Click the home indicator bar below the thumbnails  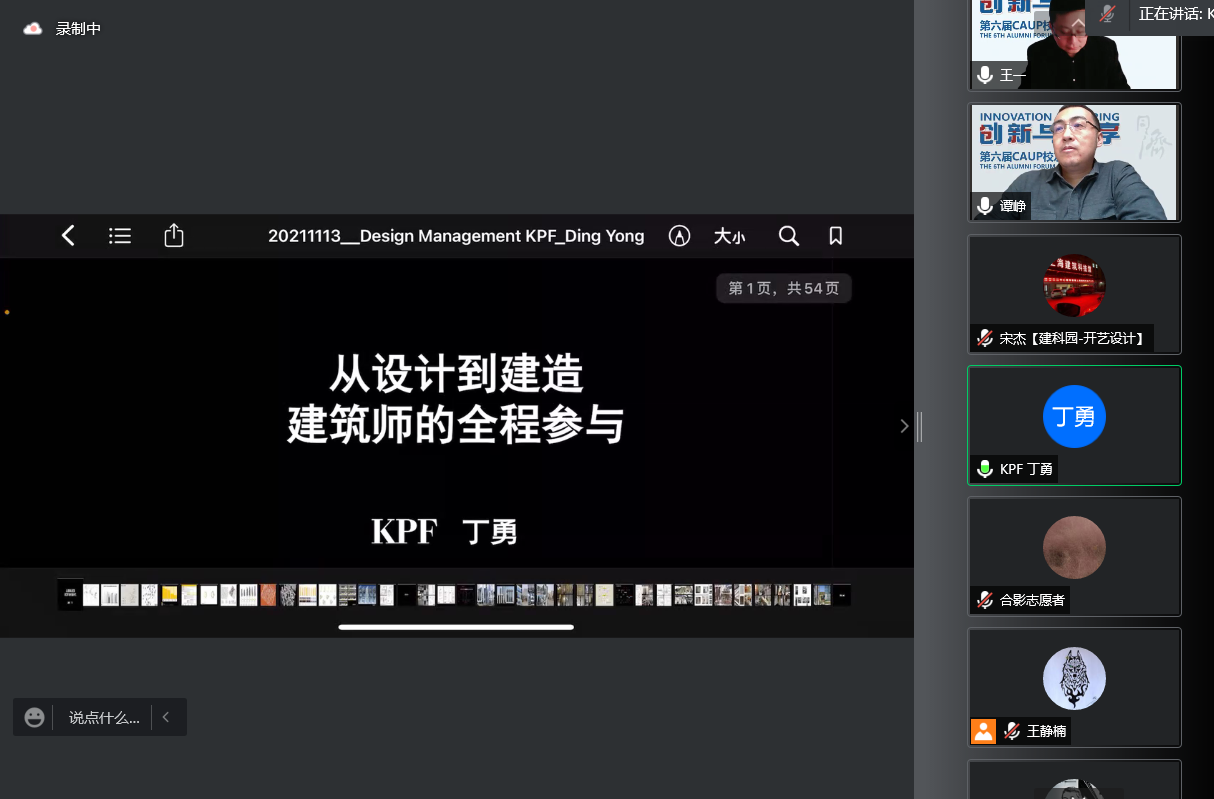point(456,627)
